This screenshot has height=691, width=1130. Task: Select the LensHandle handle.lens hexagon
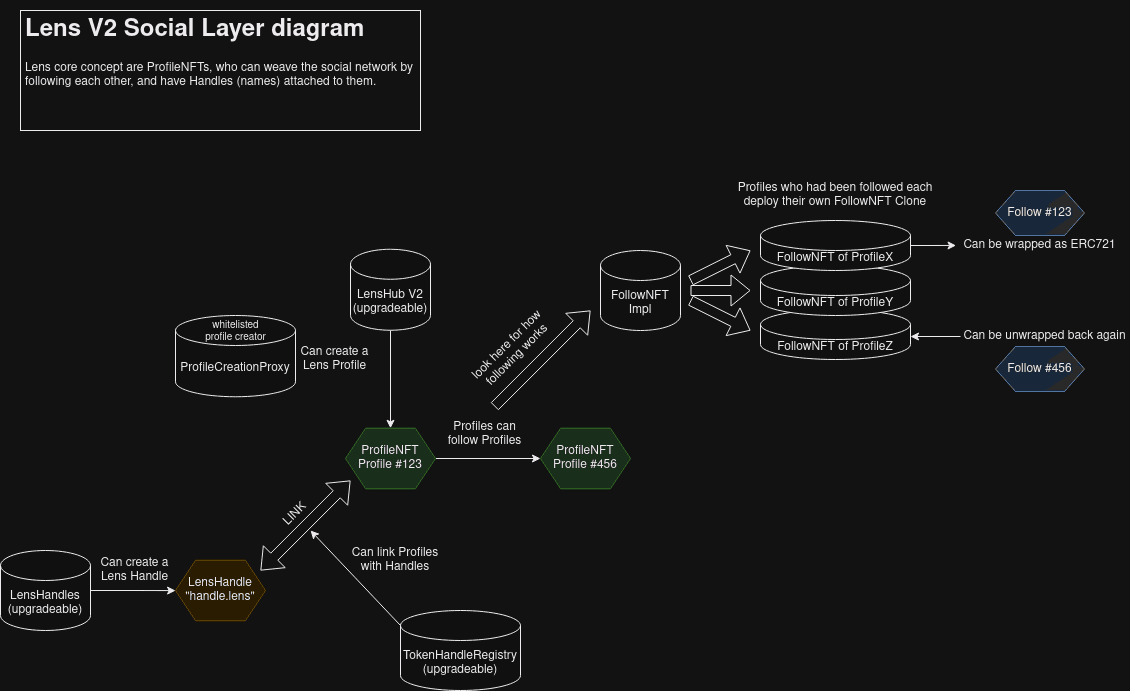tap(220, 589)
